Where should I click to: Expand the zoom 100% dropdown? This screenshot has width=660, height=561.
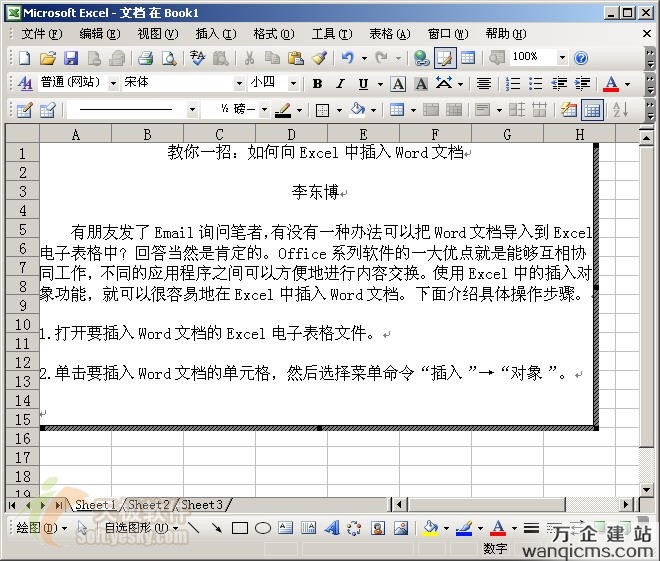click(562, 57)
